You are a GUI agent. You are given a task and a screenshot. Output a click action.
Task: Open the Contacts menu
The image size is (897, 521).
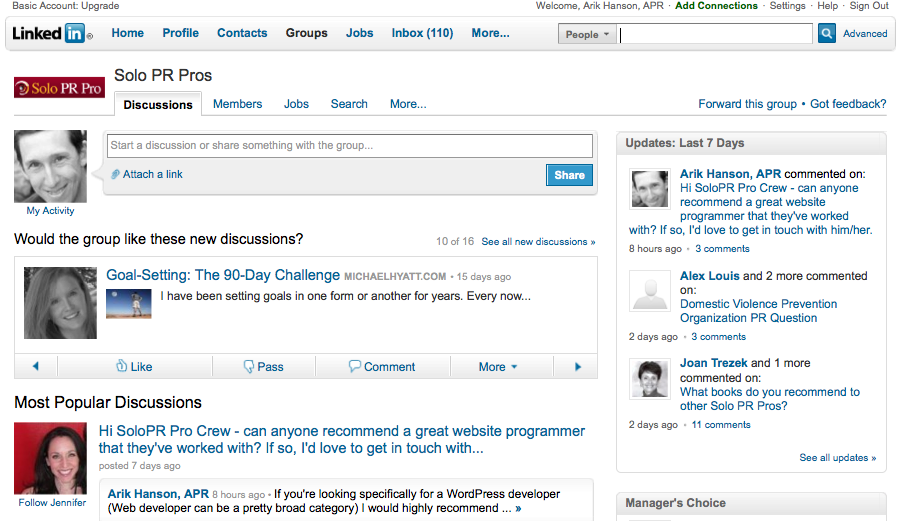[242, 33]
